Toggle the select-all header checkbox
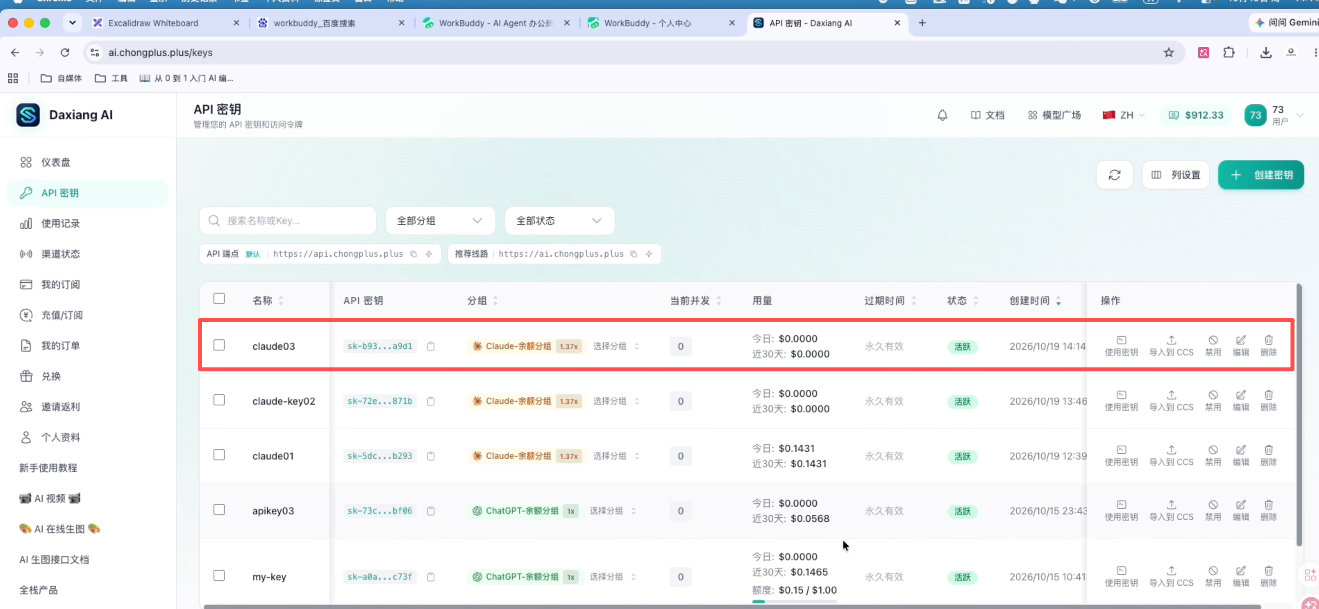Viewport: 1319px width, 609px height. 219,298
